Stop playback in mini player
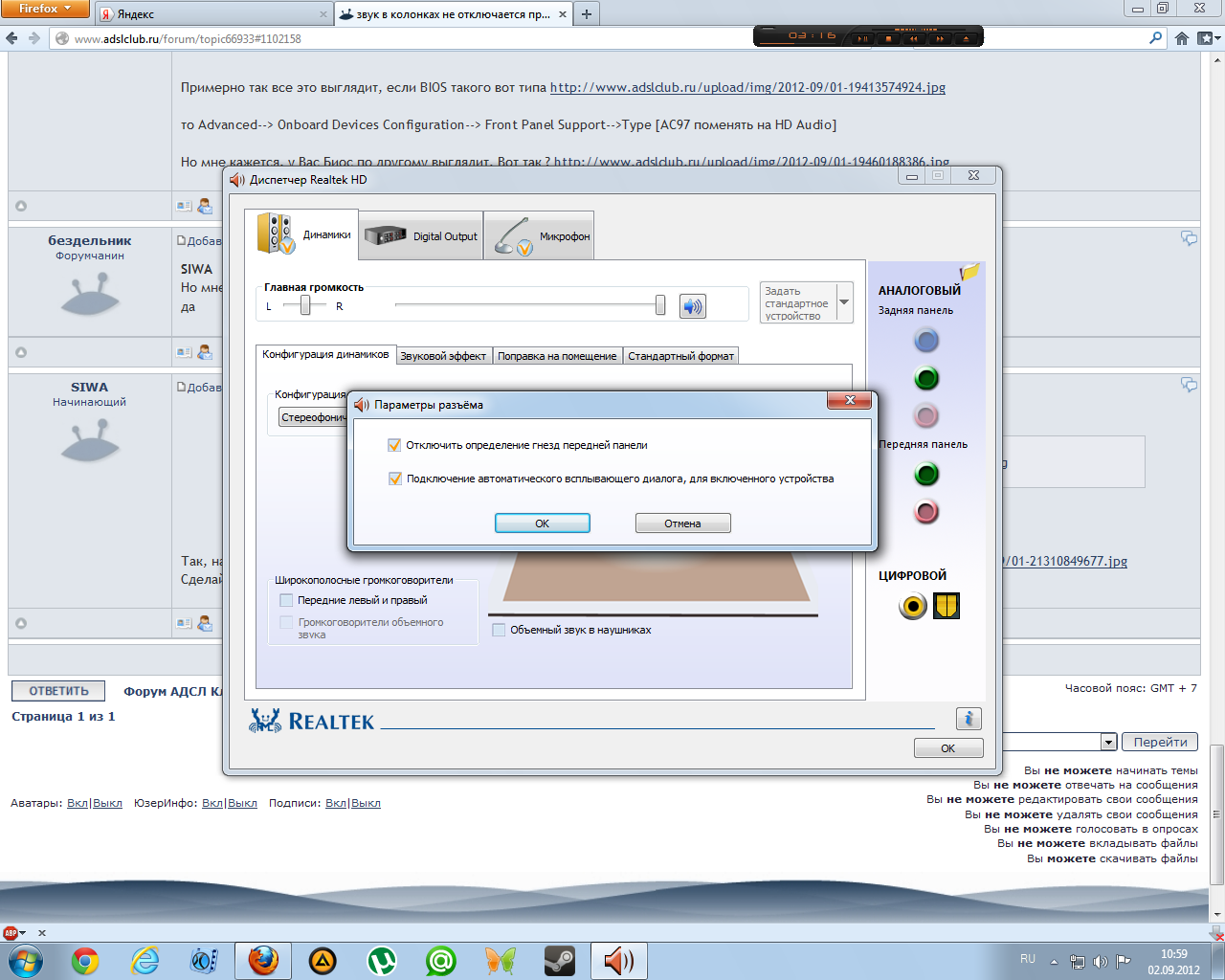 (x=888, y=38)
